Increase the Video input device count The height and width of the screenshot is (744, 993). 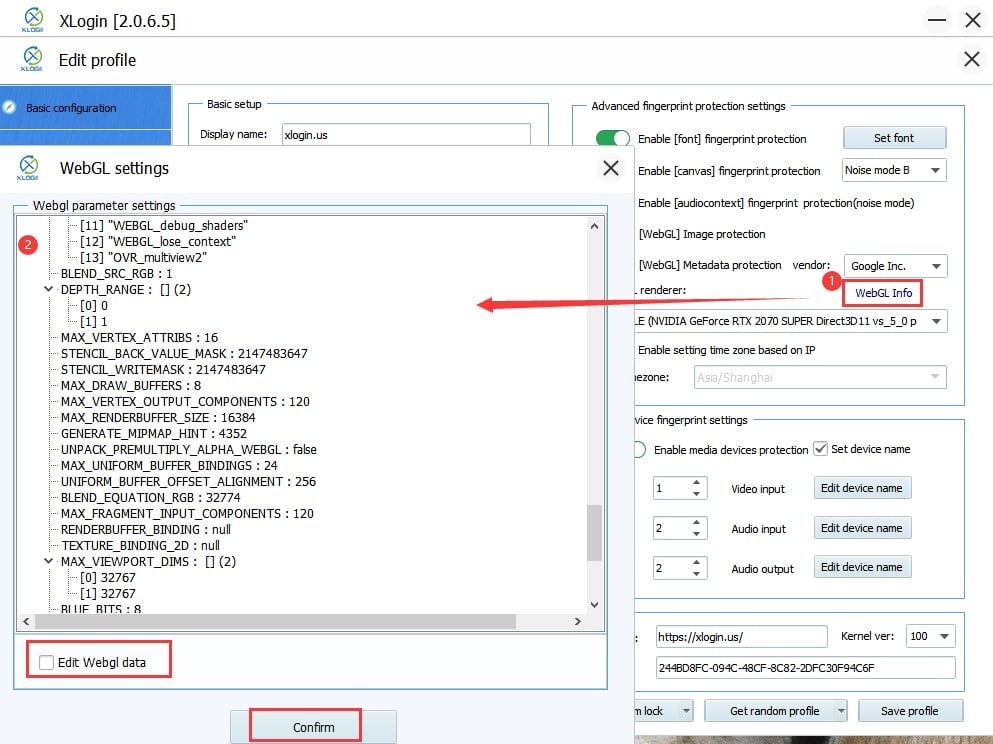[x=696, y=482]
